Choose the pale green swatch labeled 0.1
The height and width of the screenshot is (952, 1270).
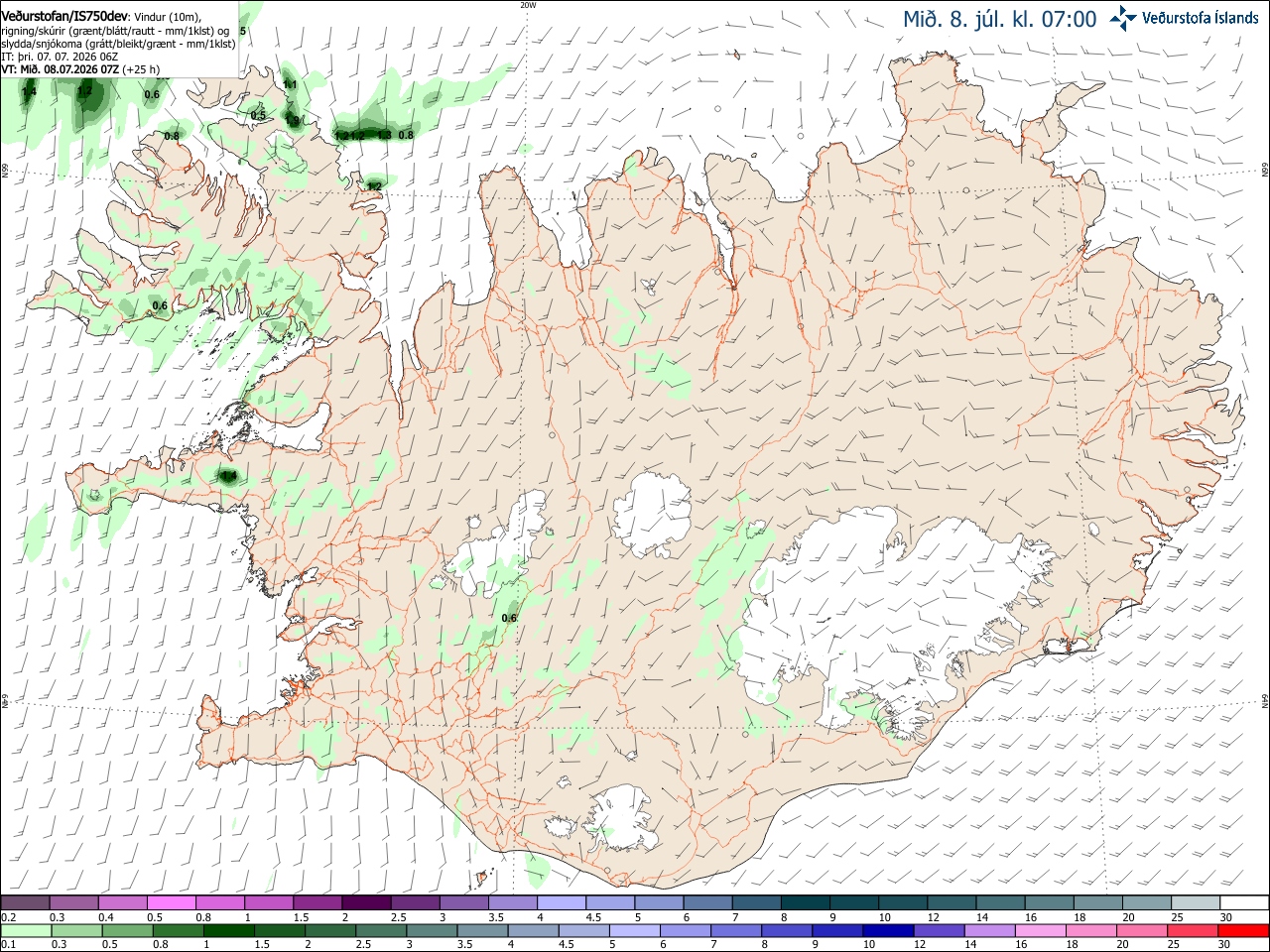click(26, 930)
